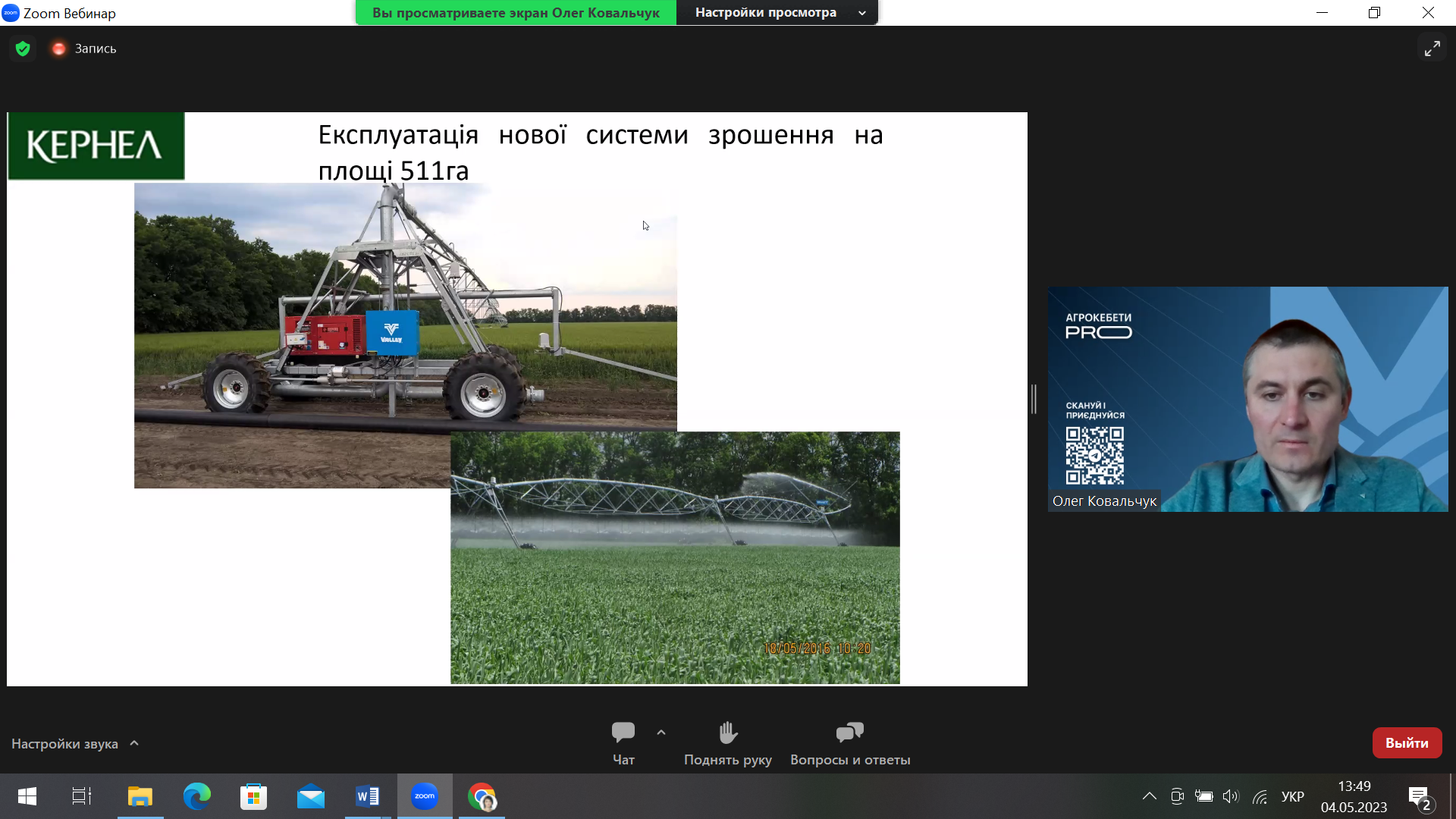The height and width of the screenshot is (819, 1456).
Task: Open Google Chrome from taskbar
Action: [x=482, y=796]
